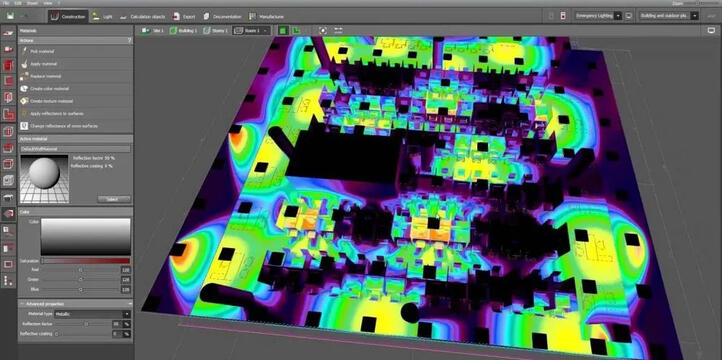Select the Create texture material action
722x360 pixels.
76,101
